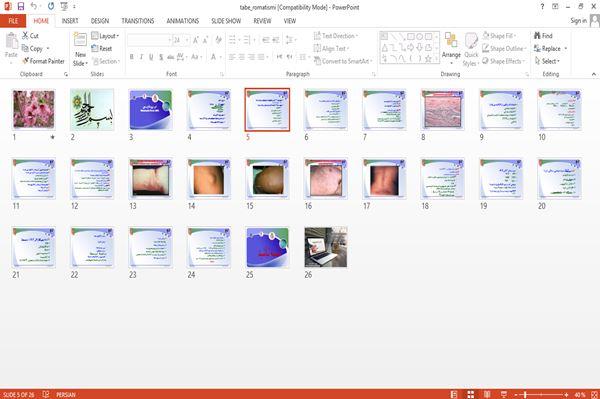Toggle text Shadow formatting
The image size is (600, 399).
click(x=161, y=57)
